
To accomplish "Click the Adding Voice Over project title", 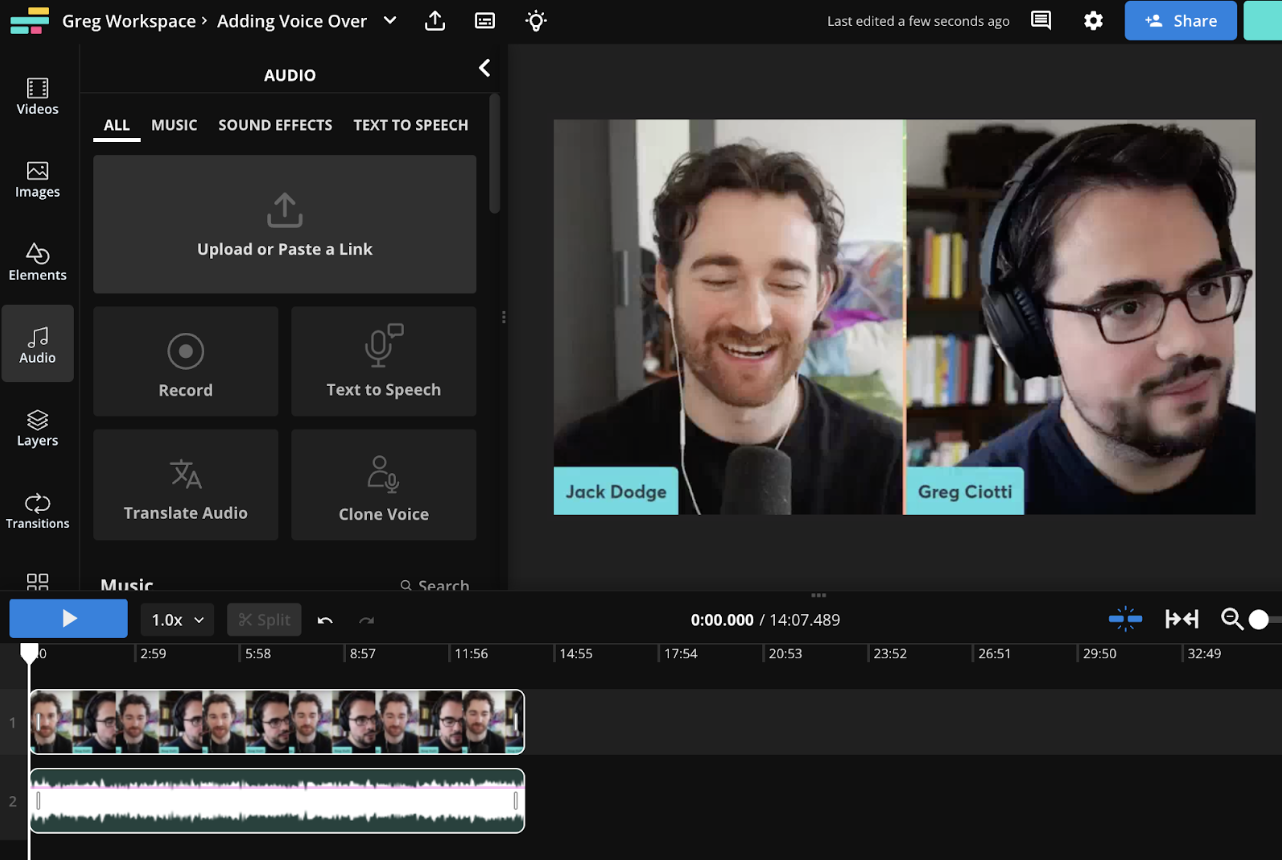I will coord(292,20).
